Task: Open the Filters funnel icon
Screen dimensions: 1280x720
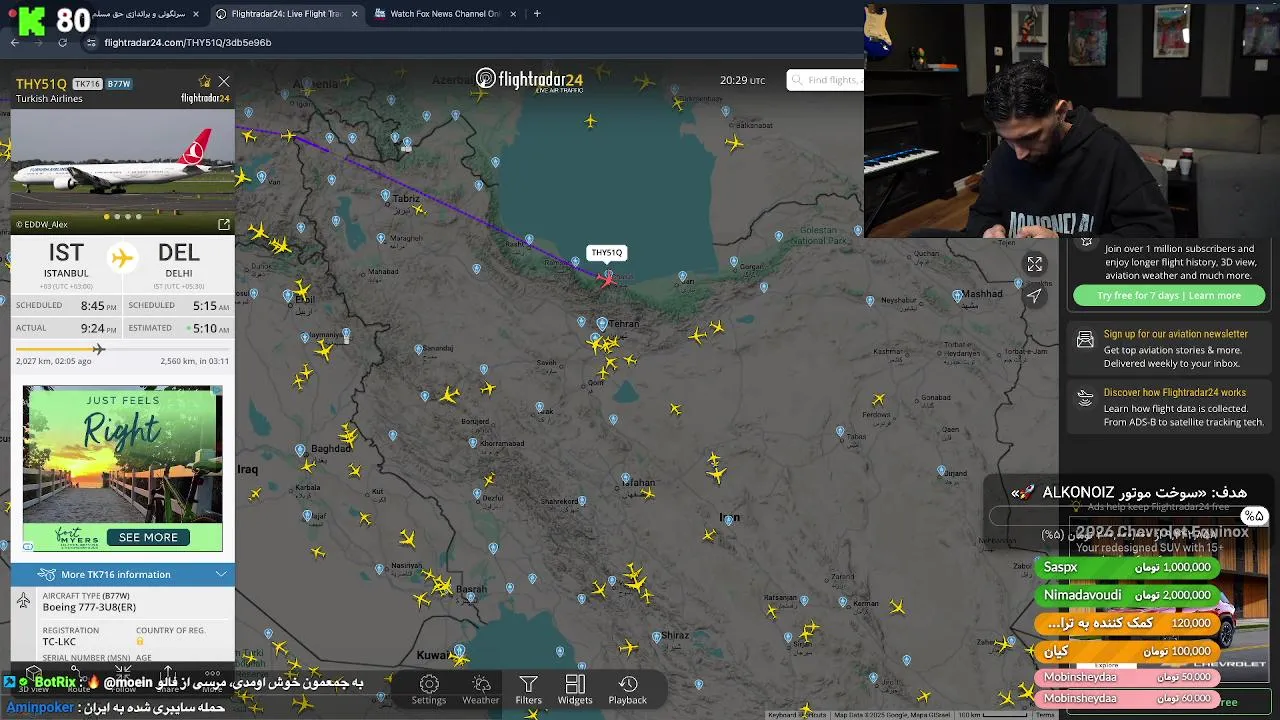Action: click(x=528, y=684)
